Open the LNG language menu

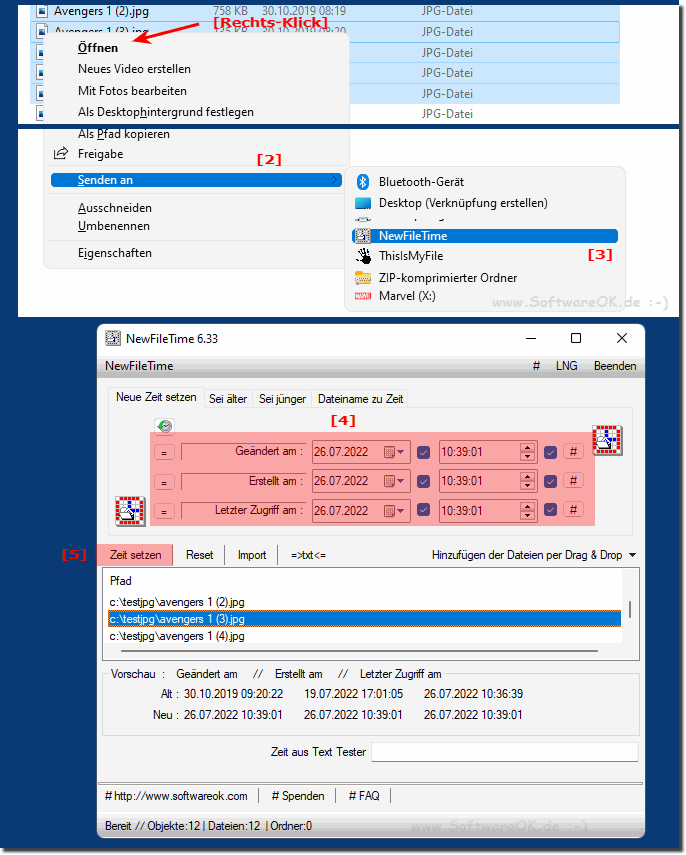pyautogui.click(x=567, y=366)
